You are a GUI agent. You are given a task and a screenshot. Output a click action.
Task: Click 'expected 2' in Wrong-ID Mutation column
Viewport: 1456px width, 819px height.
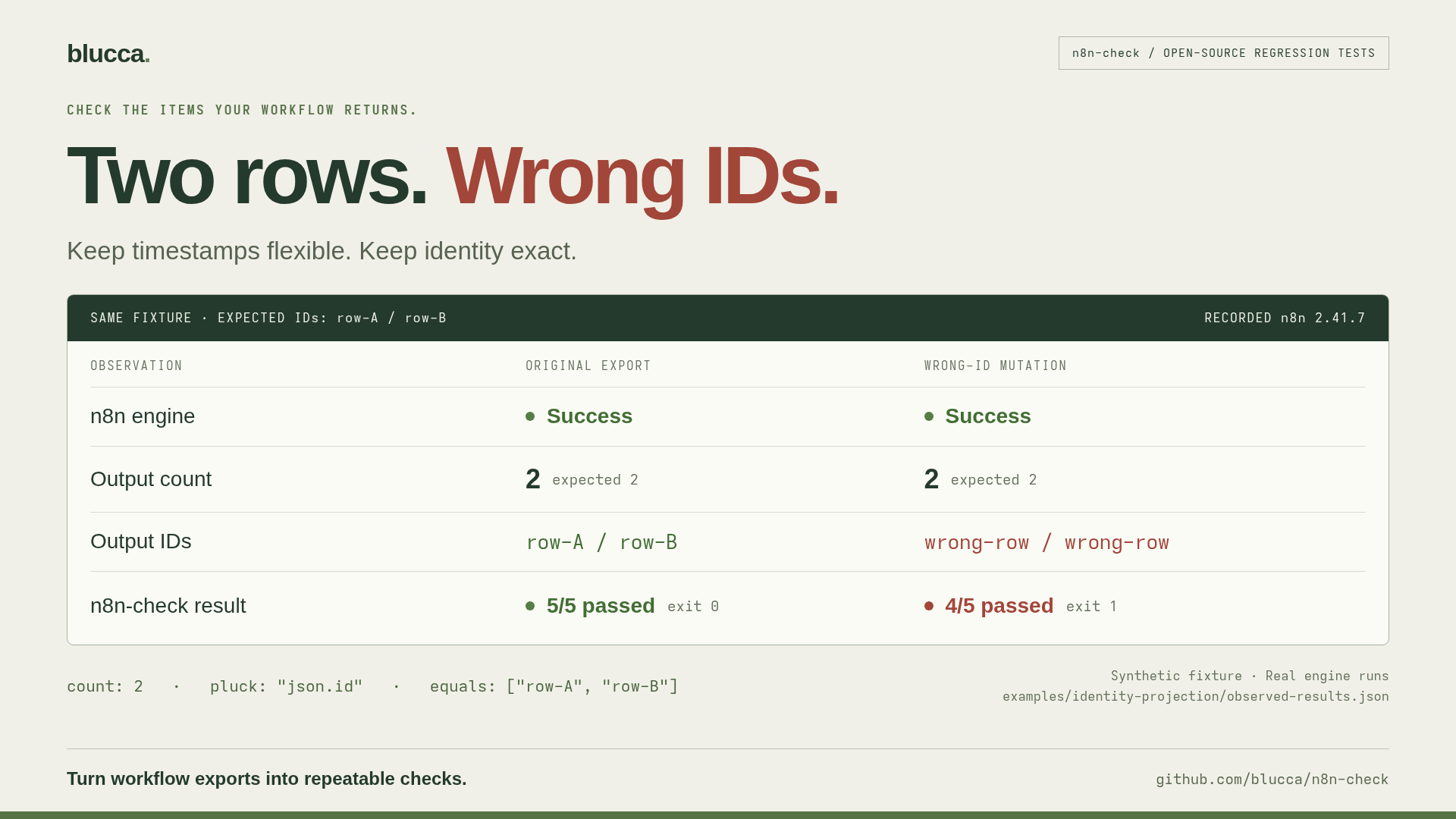[993, 480]
